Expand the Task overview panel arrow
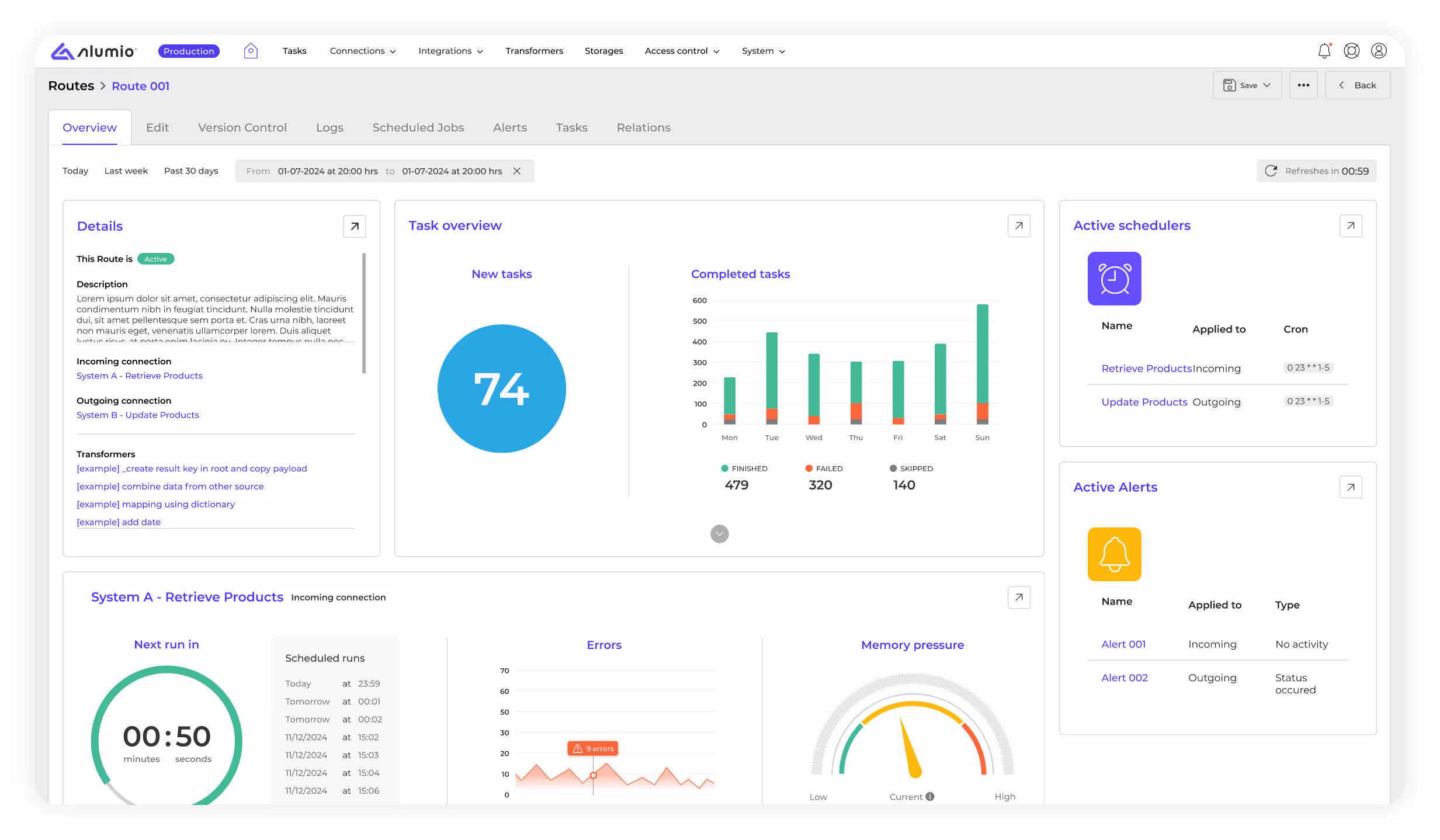This screenshot has height=840, width=1440. [1019, 226]
